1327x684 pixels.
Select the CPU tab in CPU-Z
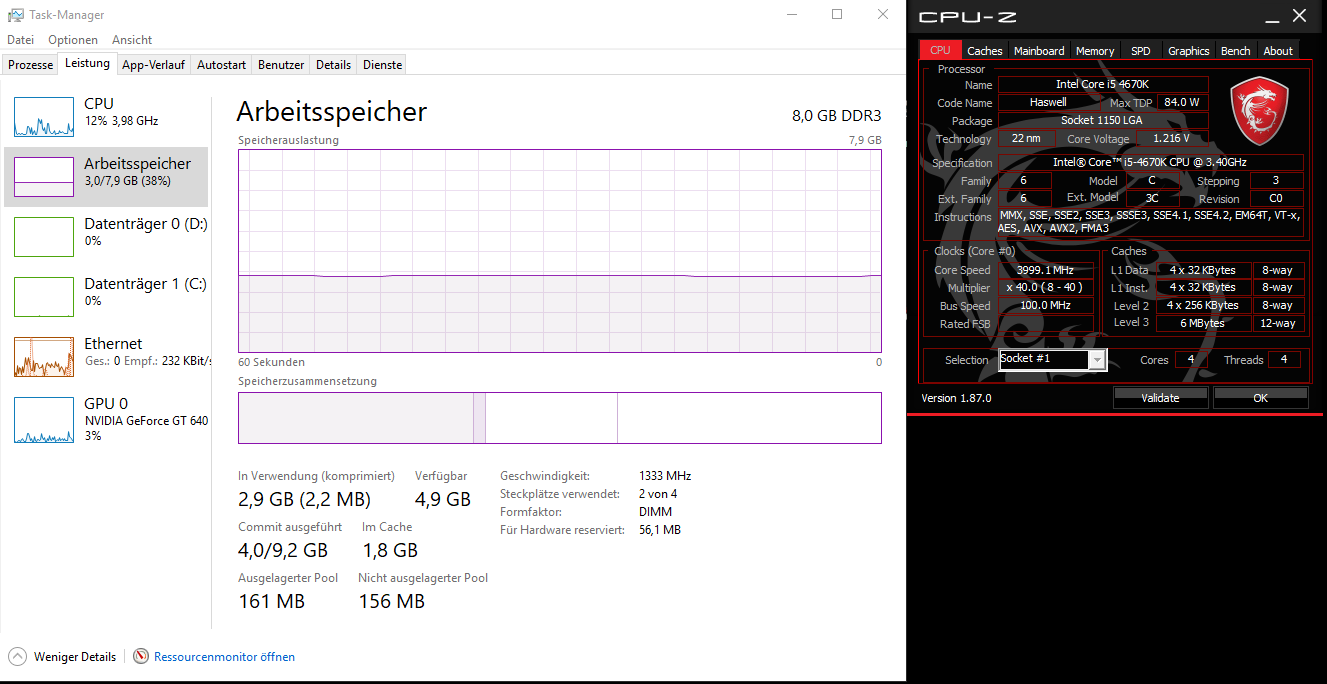pos(940,50)
